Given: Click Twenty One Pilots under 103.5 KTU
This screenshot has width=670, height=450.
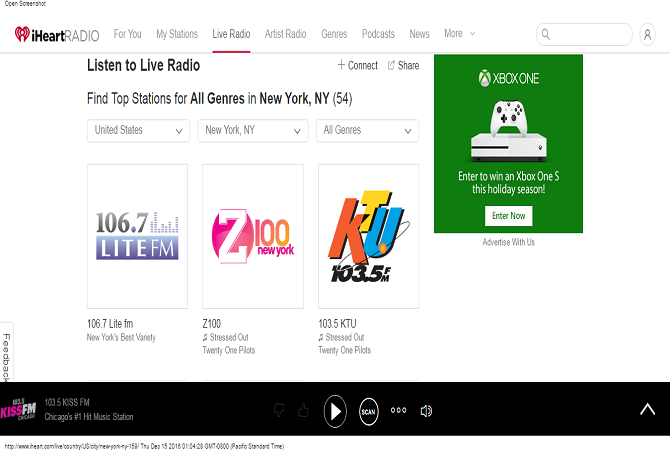Looking at the screenshot, I should coord(344,350).
